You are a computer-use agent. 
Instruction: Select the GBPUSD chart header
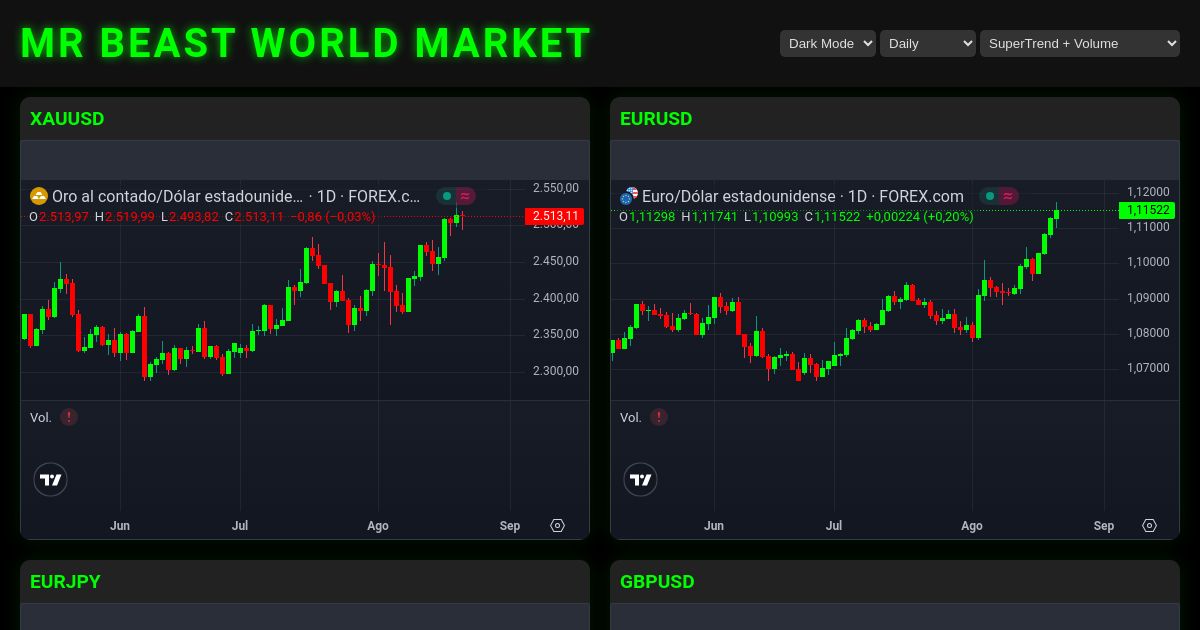pos(657,581)
